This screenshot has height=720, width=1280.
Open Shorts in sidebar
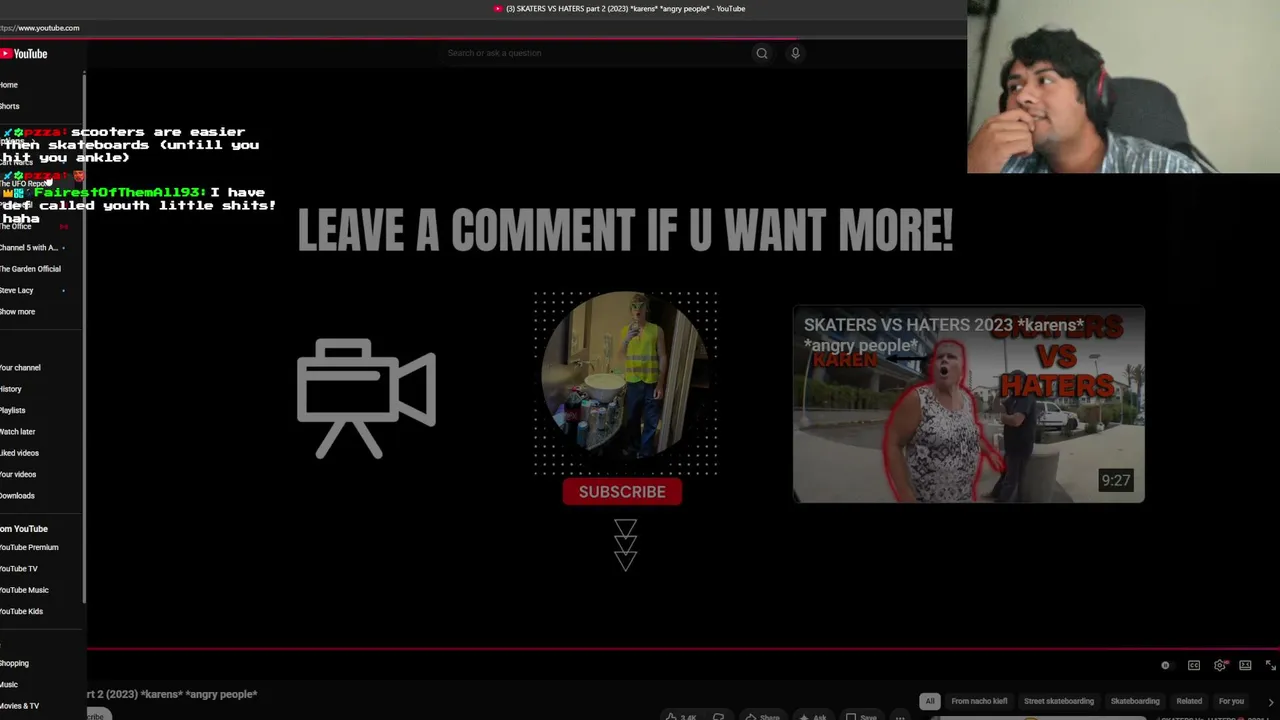[10, 106]
